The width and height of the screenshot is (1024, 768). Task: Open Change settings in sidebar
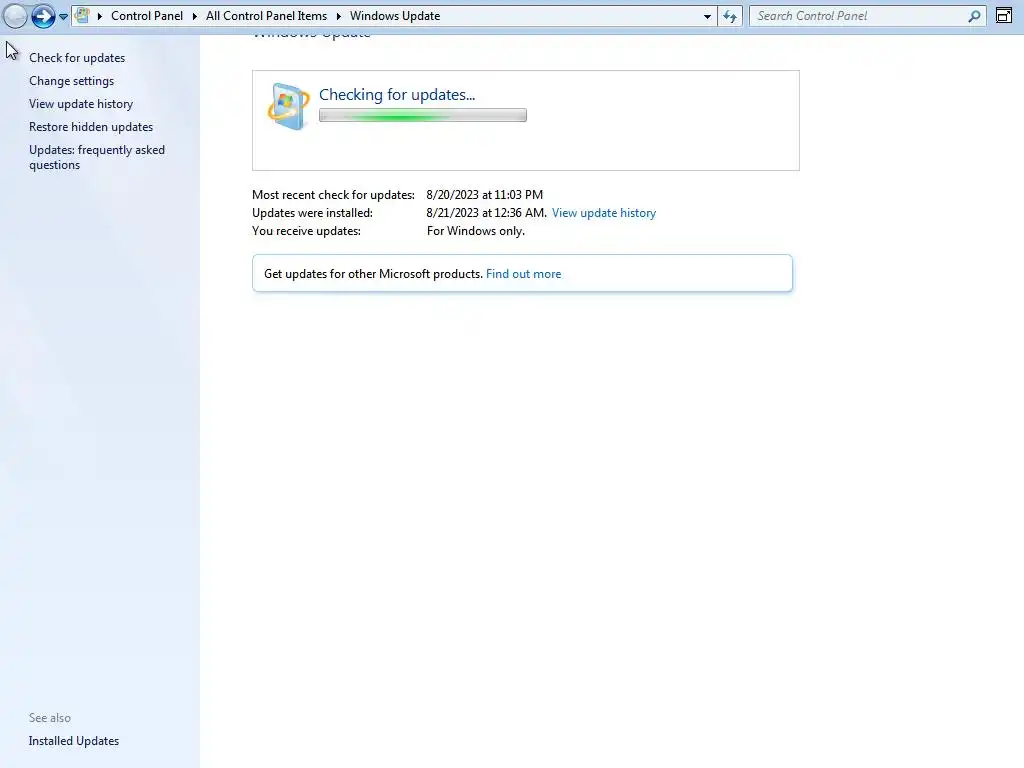[x=71, y=81]
